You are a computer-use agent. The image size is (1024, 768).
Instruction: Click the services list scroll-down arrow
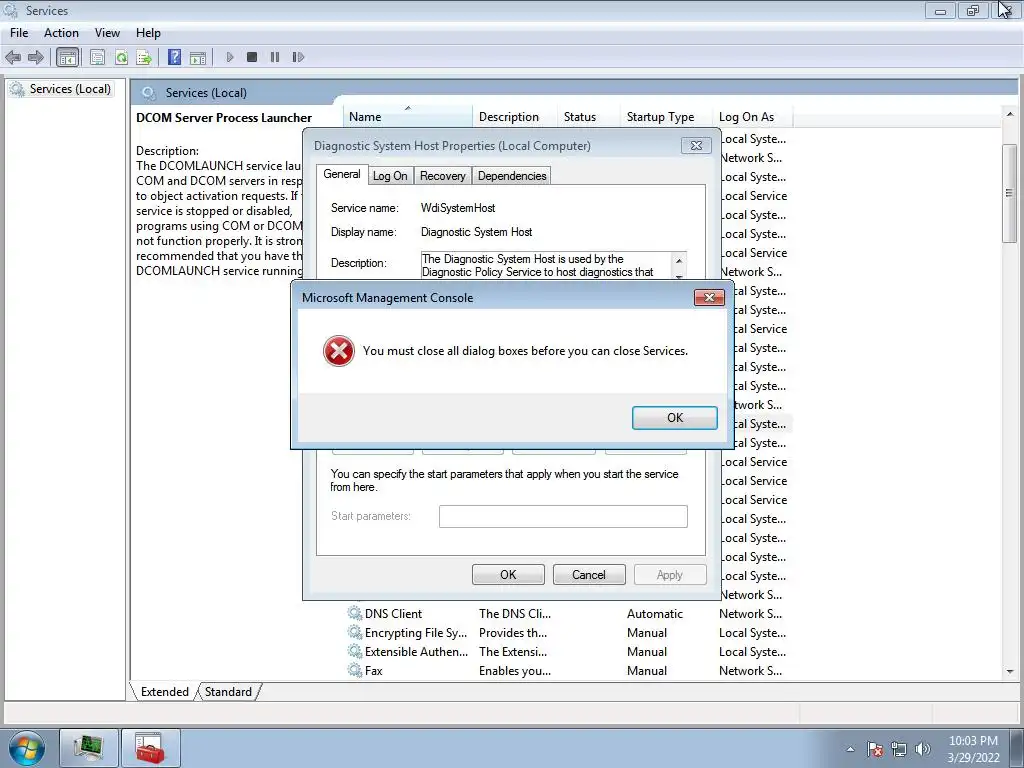pyautogui.click(x=1010, y=671)
